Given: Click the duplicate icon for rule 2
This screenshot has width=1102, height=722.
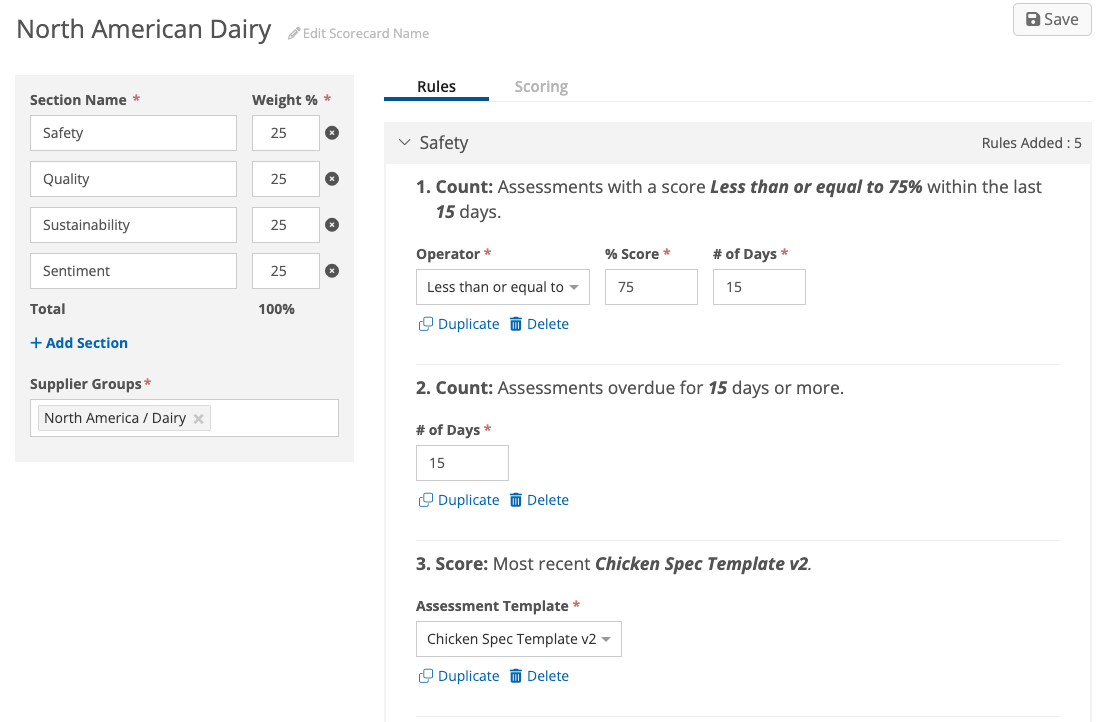Looking at the screenshot, I should [x=426, y=500].
